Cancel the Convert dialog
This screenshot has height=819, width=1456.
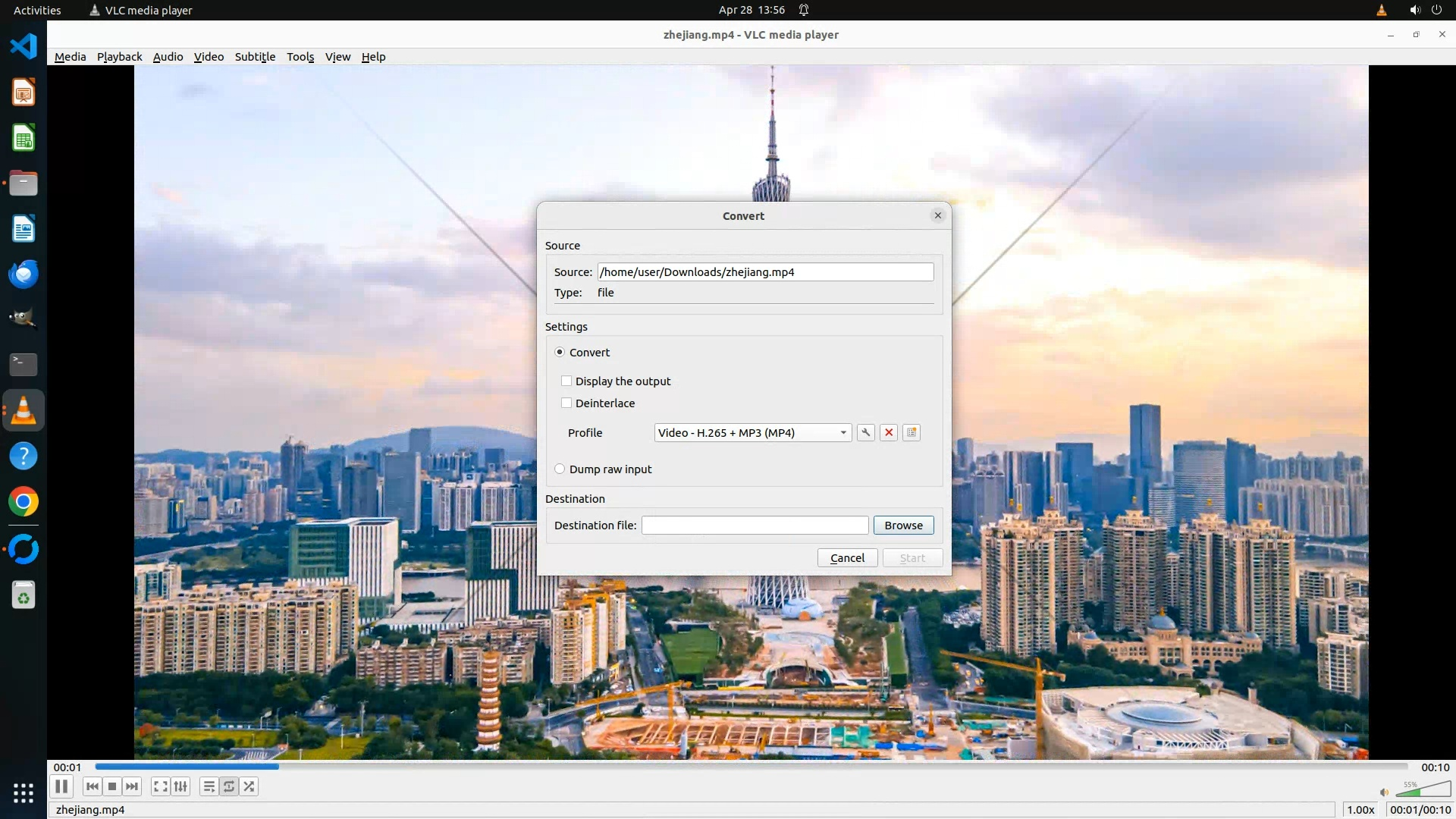tap(847, 557)
